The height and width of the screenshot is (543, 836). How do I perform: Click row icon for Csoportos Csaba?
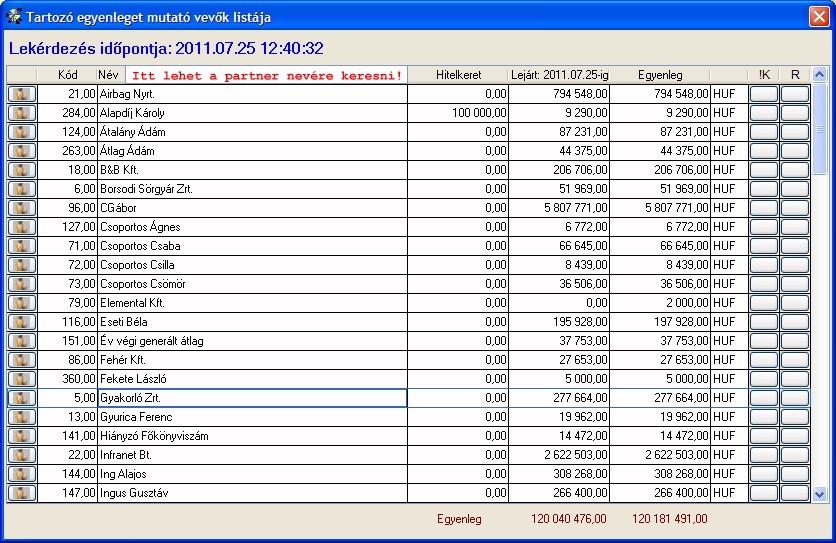(x=22, y=246)
